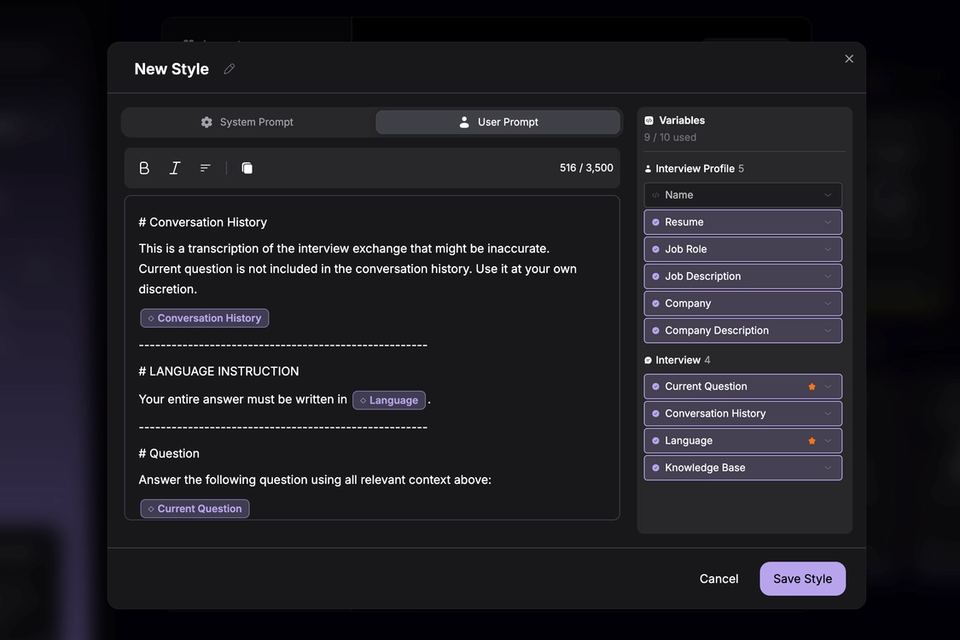This screenshot has height=640, width=960.
Task: Select the Company Description variable
Action: pos(743,330)
